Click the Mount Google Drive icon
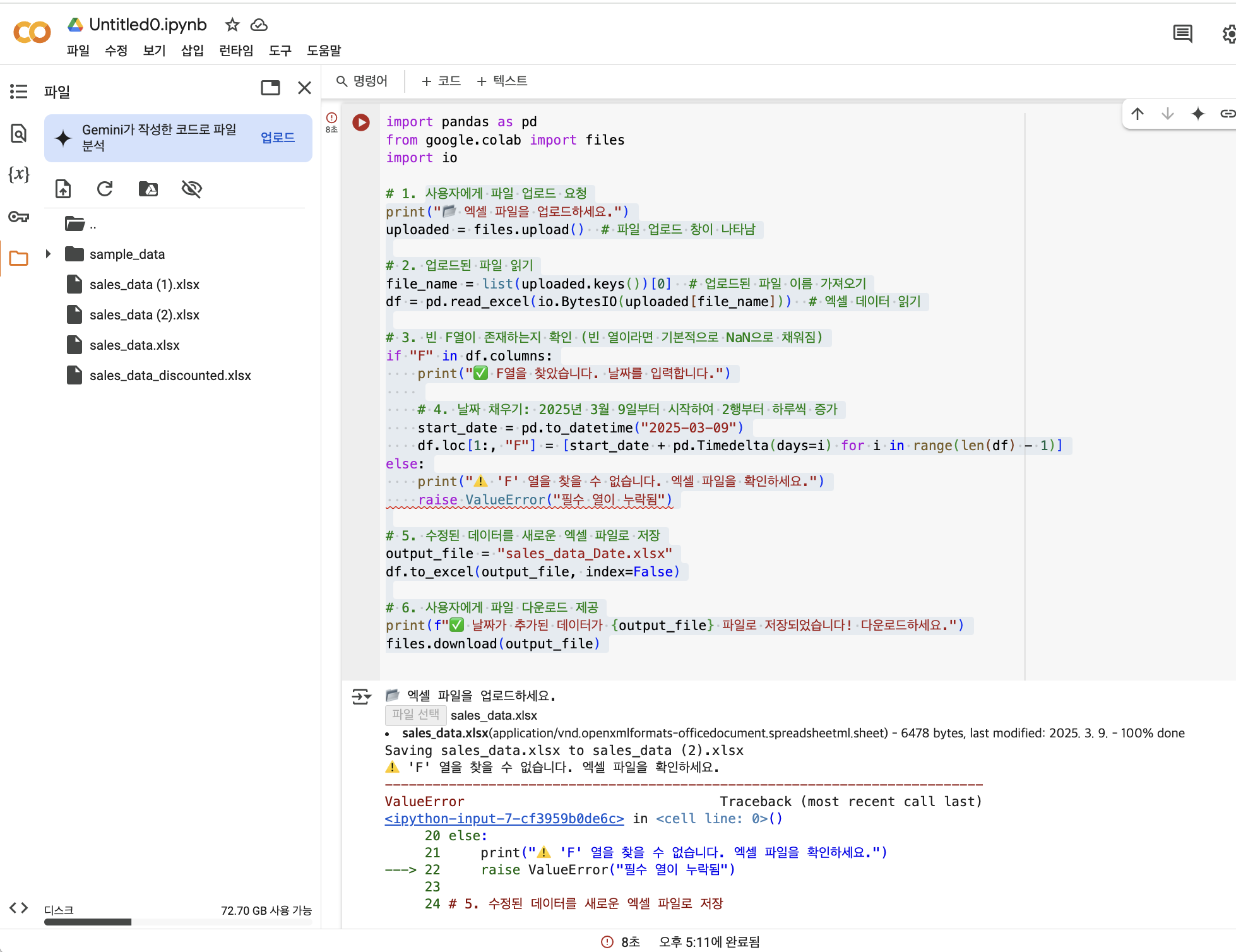 pyautogui.click(x=148, y=189)
